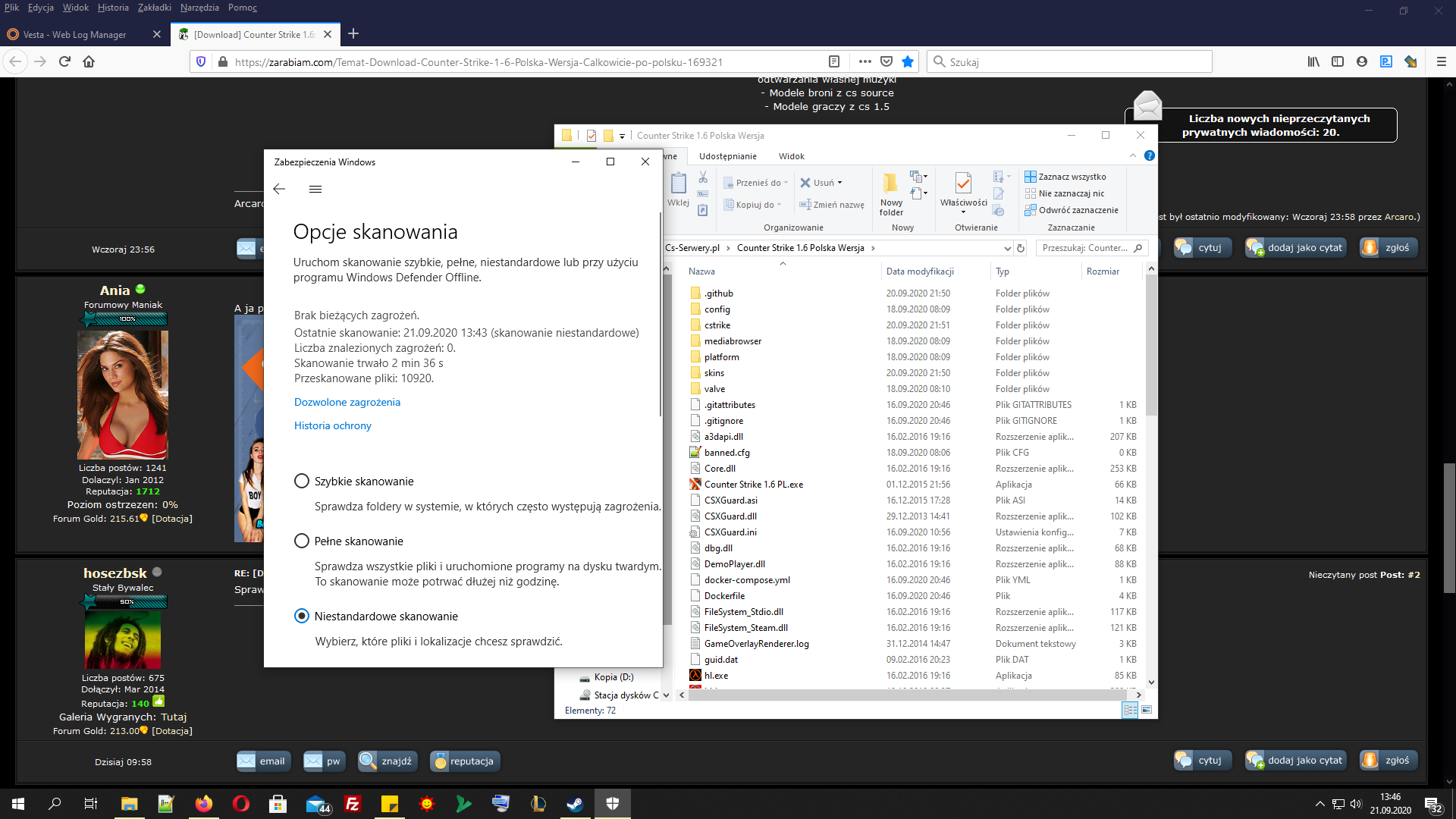Switch to Widok ribbon tab
Viewport: 1456px width, 819px height.
coord(791,156)
